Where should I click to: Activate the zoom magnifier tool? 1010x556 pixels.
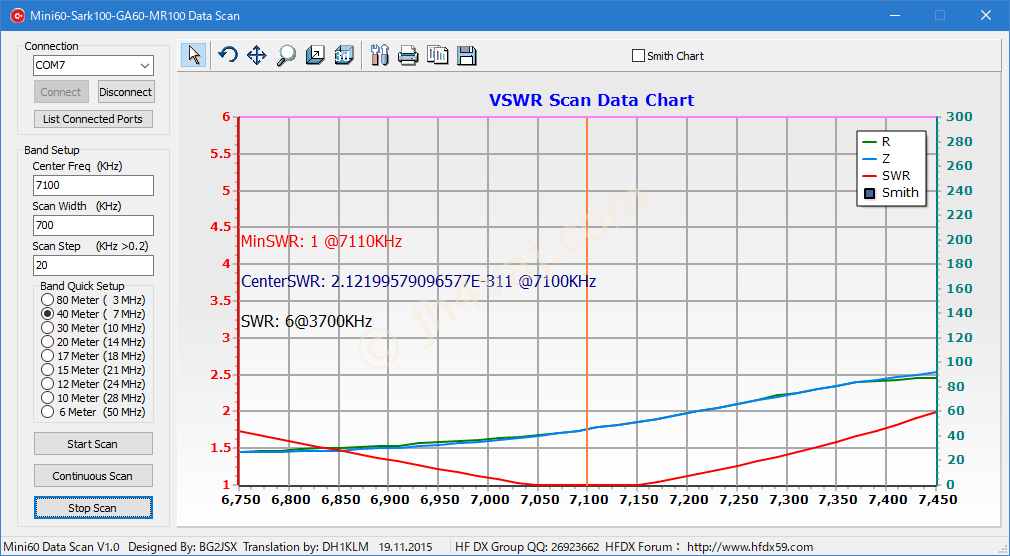coord(285,55)
